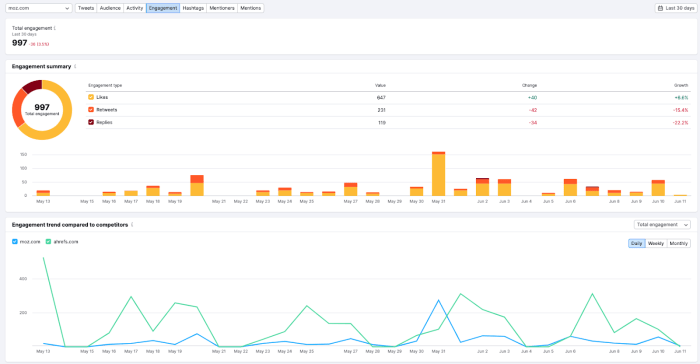
Task: Switch to the Tweets tab
Action: pos(86,8)
